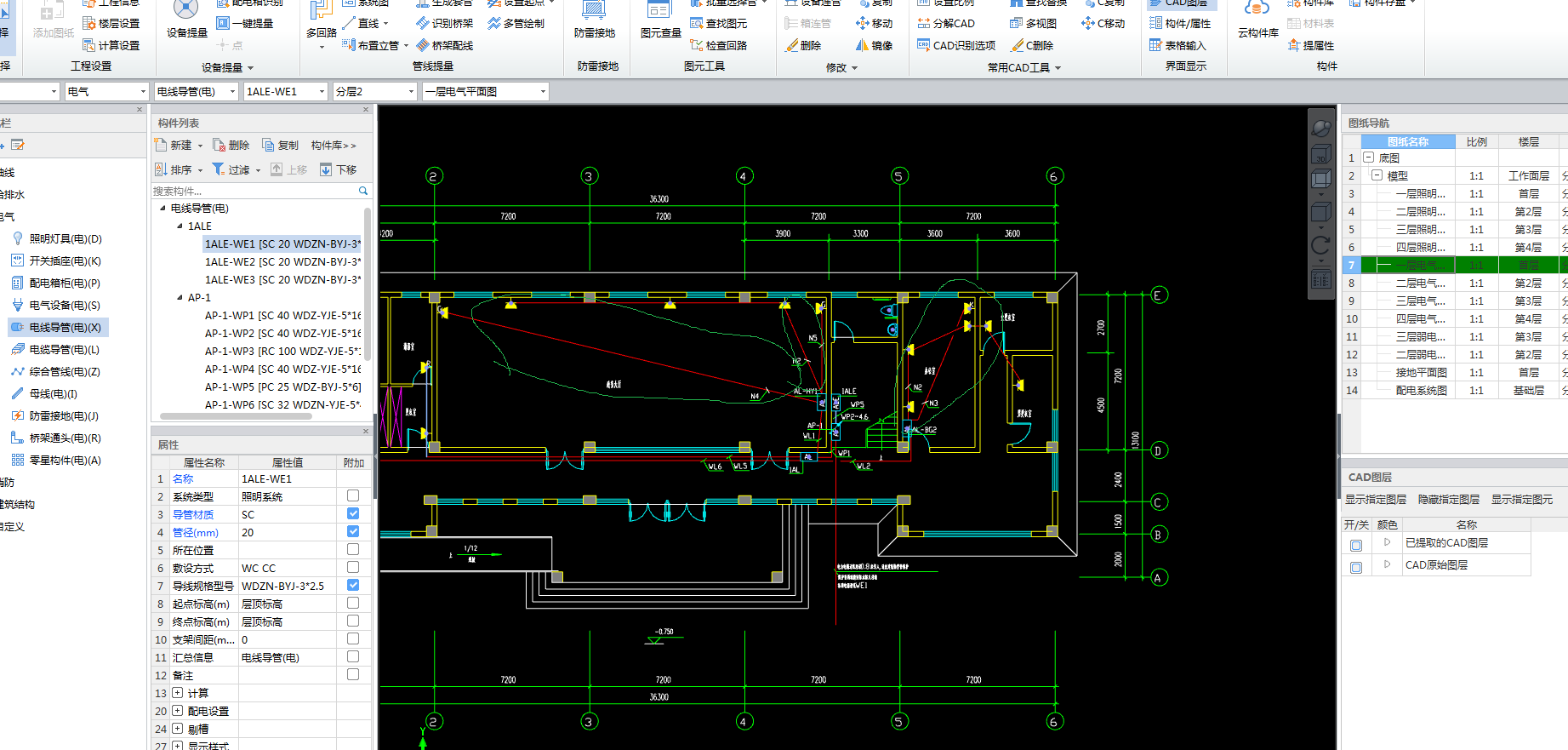Select the 移动 move tool

(875, 23)
